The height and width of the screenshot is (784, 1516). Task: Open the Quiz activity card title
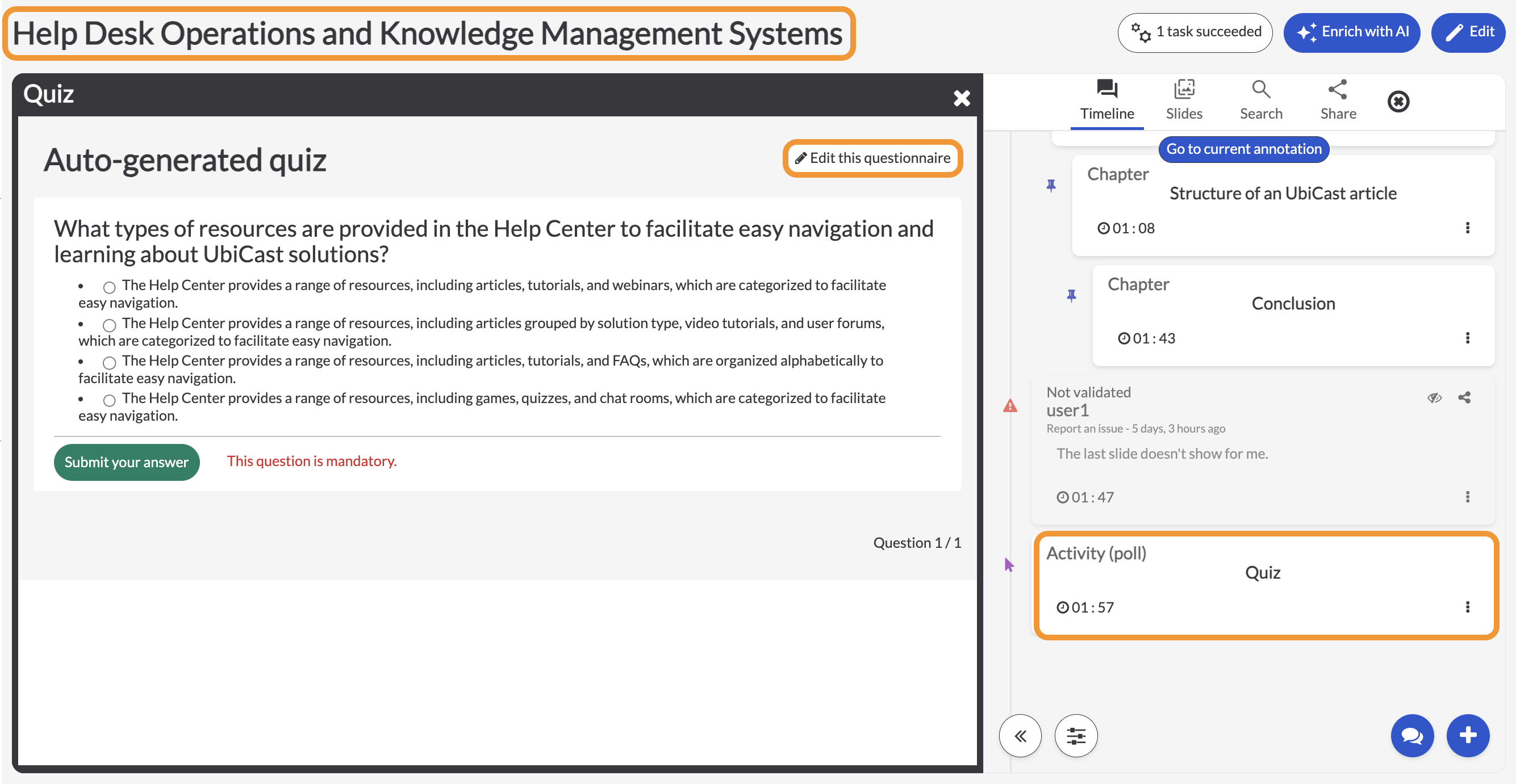tap(1262, 572)
